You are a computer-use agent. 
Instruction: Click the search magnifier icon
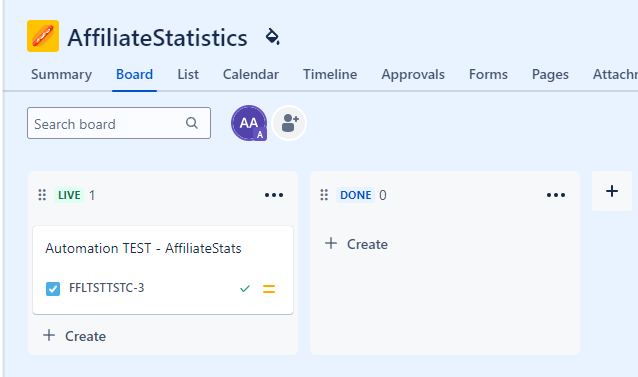[192, 123]
